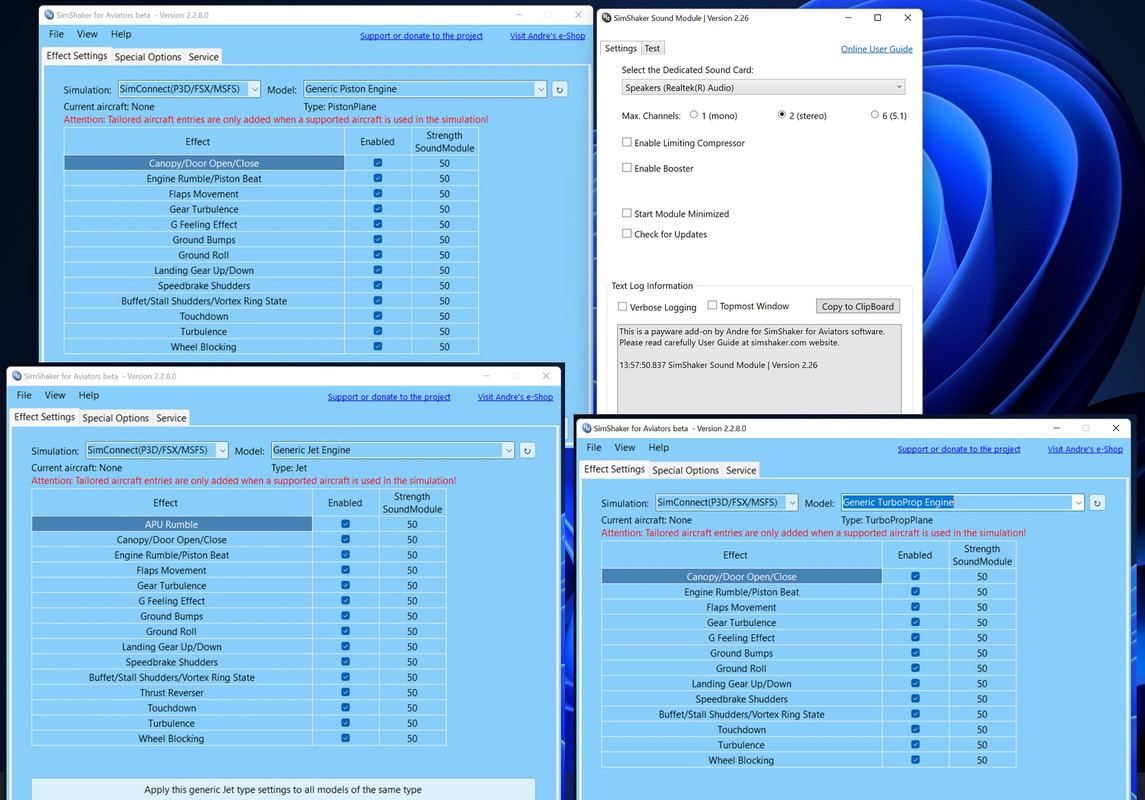Tick the Topmost Window checkbox

tap(712, 306)
